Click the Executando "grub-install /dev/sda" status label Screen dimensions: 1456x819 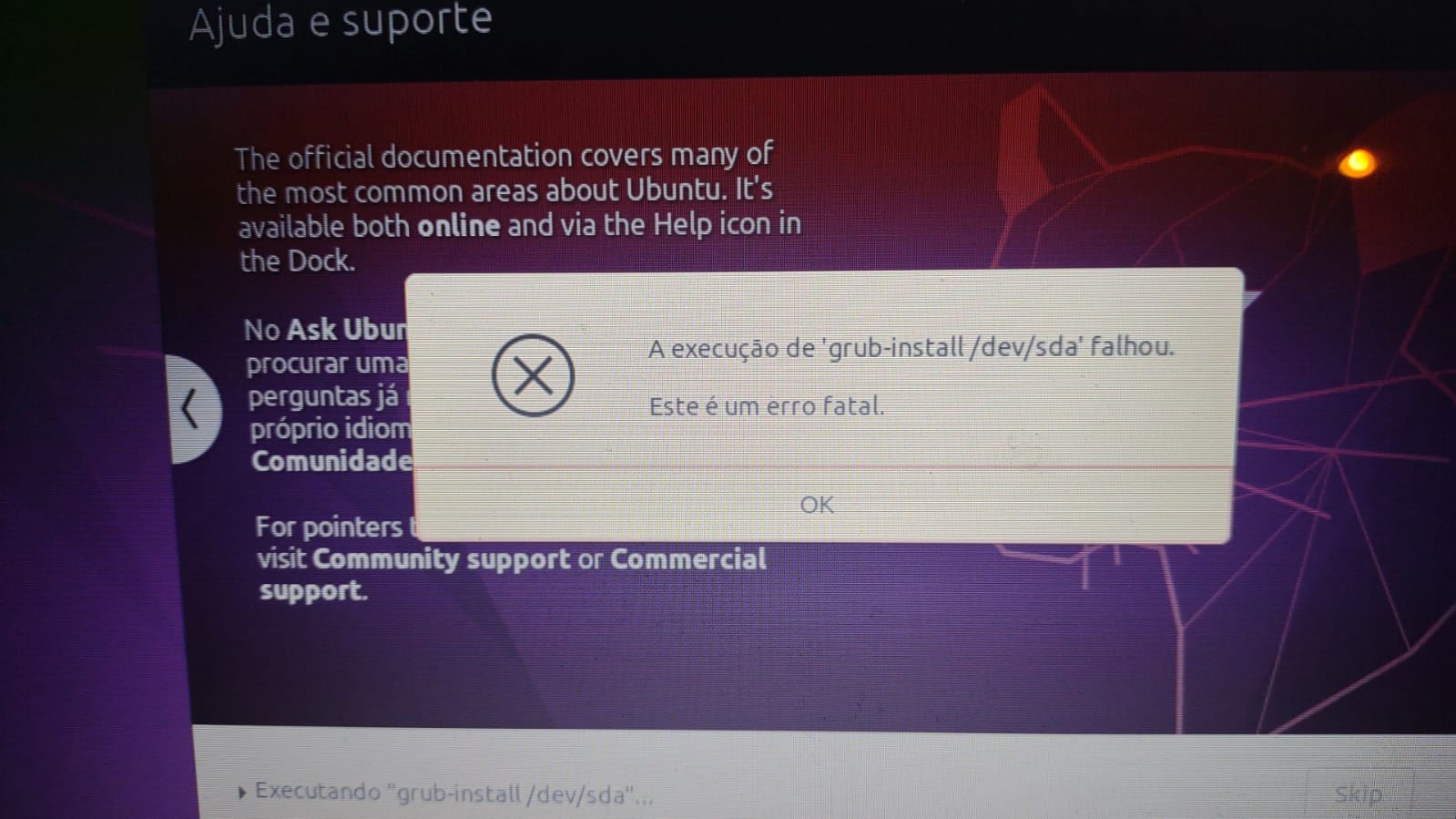point(453,793)
